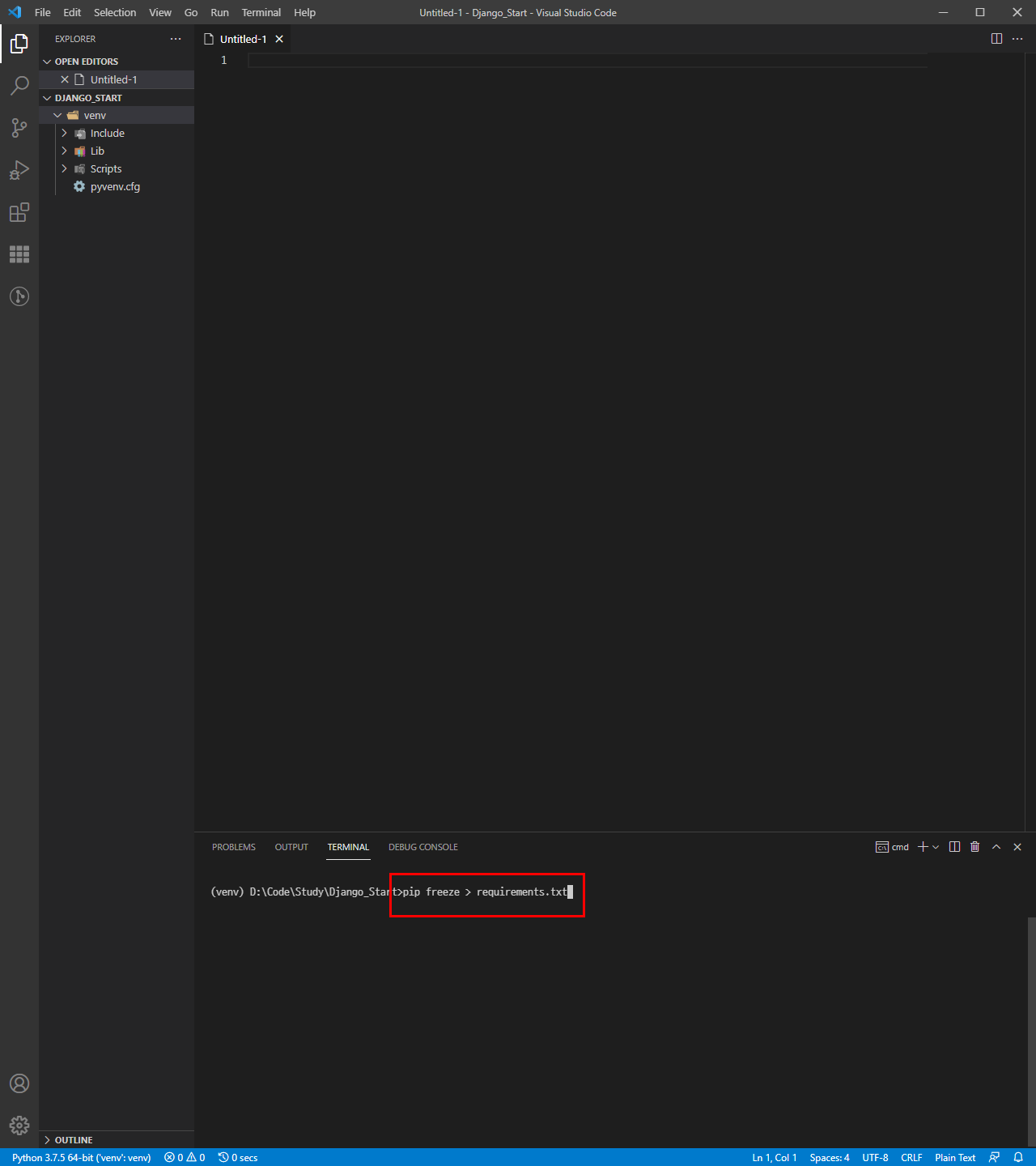The width and height of the screenshot is (1036, 1166).
Task: Click the Explorer more actions ellipsis
Action: 176,39
